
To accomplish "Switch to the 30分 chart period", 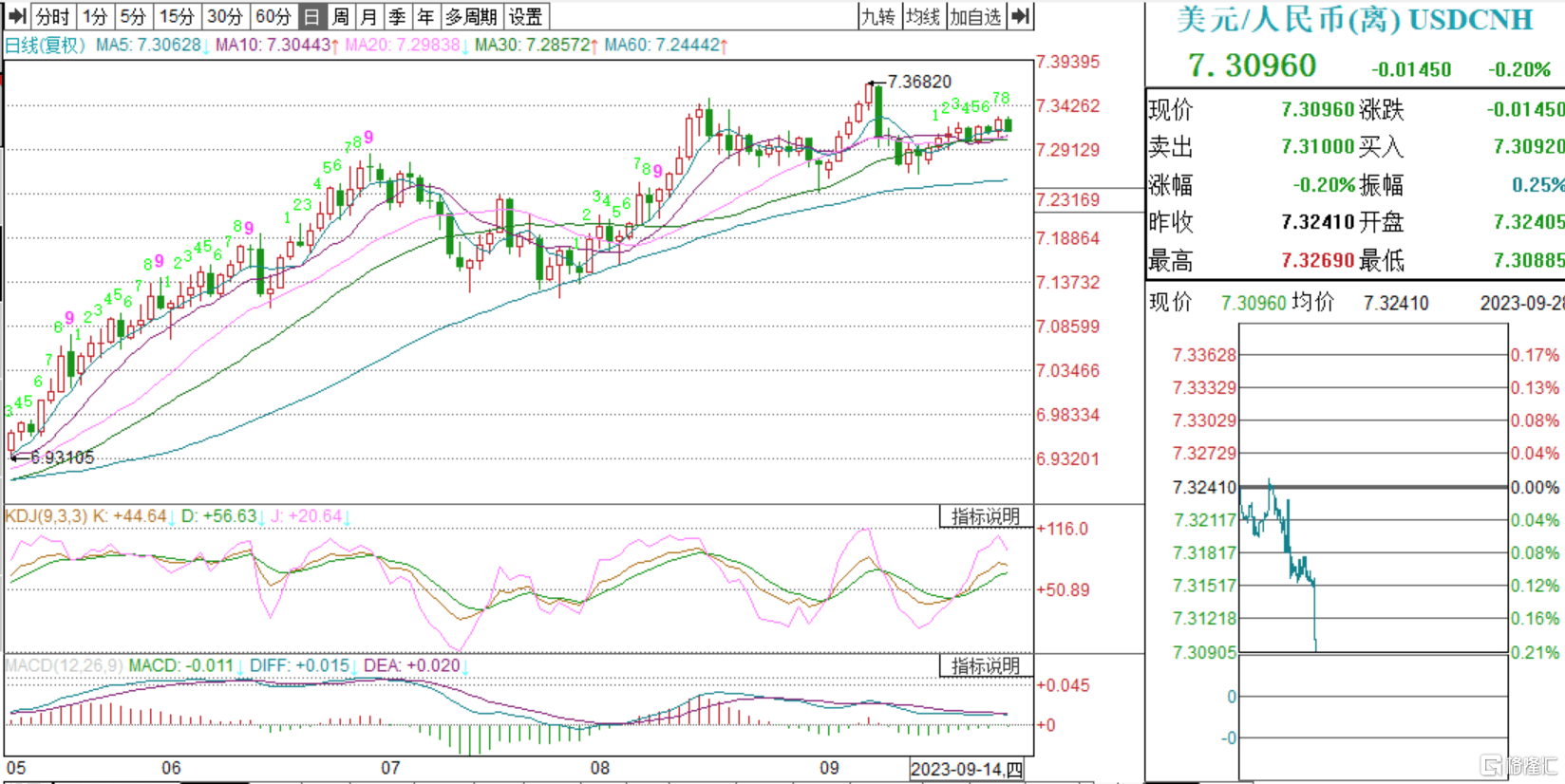I will pos(225,16).
